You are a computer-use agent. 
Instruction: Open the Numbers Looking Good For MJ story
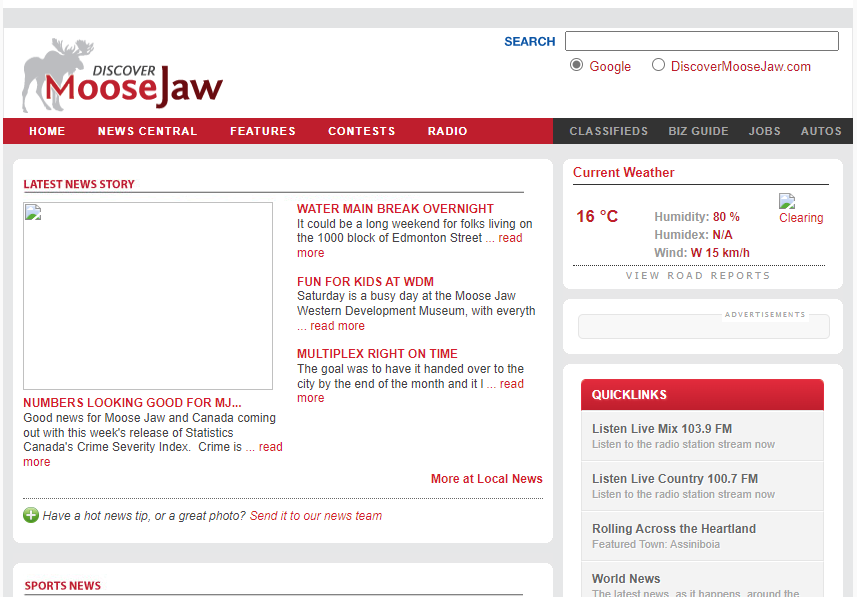tap(132, 403)
